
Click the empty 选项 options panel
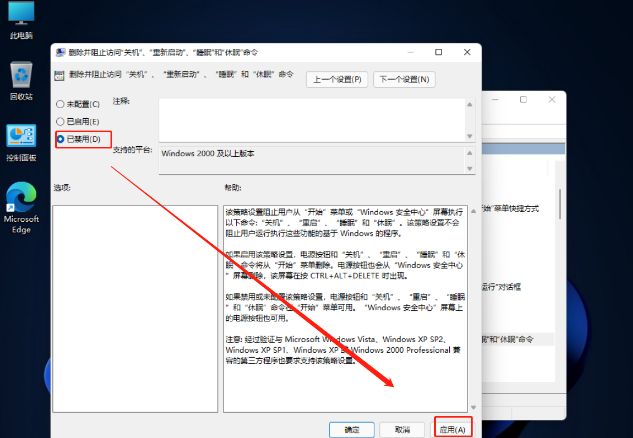135,309
